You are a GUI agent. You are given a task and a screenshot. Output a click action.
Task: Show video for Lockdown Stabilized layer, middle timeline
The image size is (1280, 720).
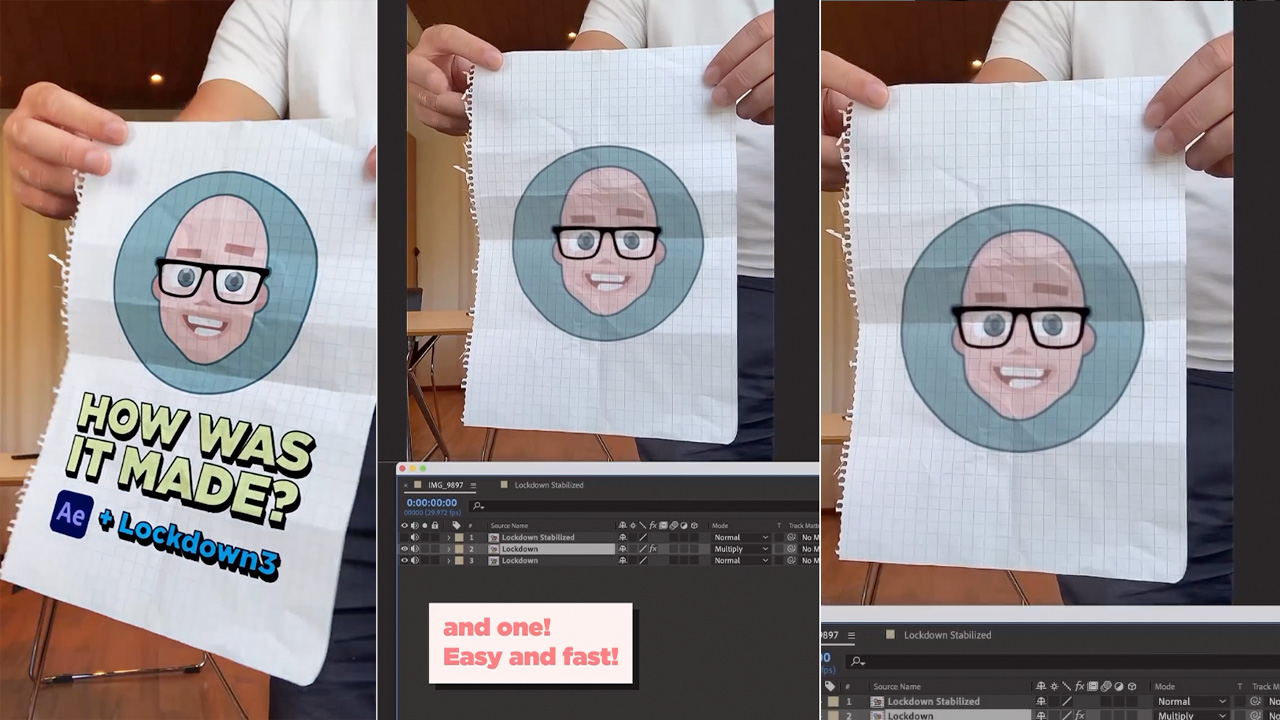(x=405, y=537)
